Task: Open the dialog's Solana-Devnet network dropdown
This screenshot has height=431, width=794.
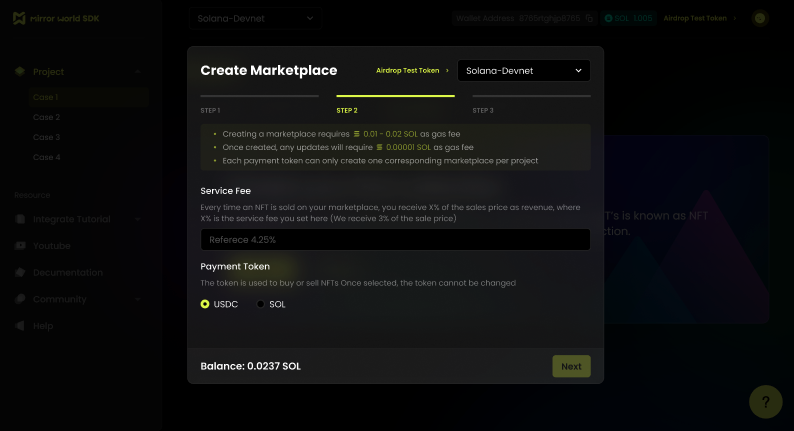Action: tap(524, 70)
